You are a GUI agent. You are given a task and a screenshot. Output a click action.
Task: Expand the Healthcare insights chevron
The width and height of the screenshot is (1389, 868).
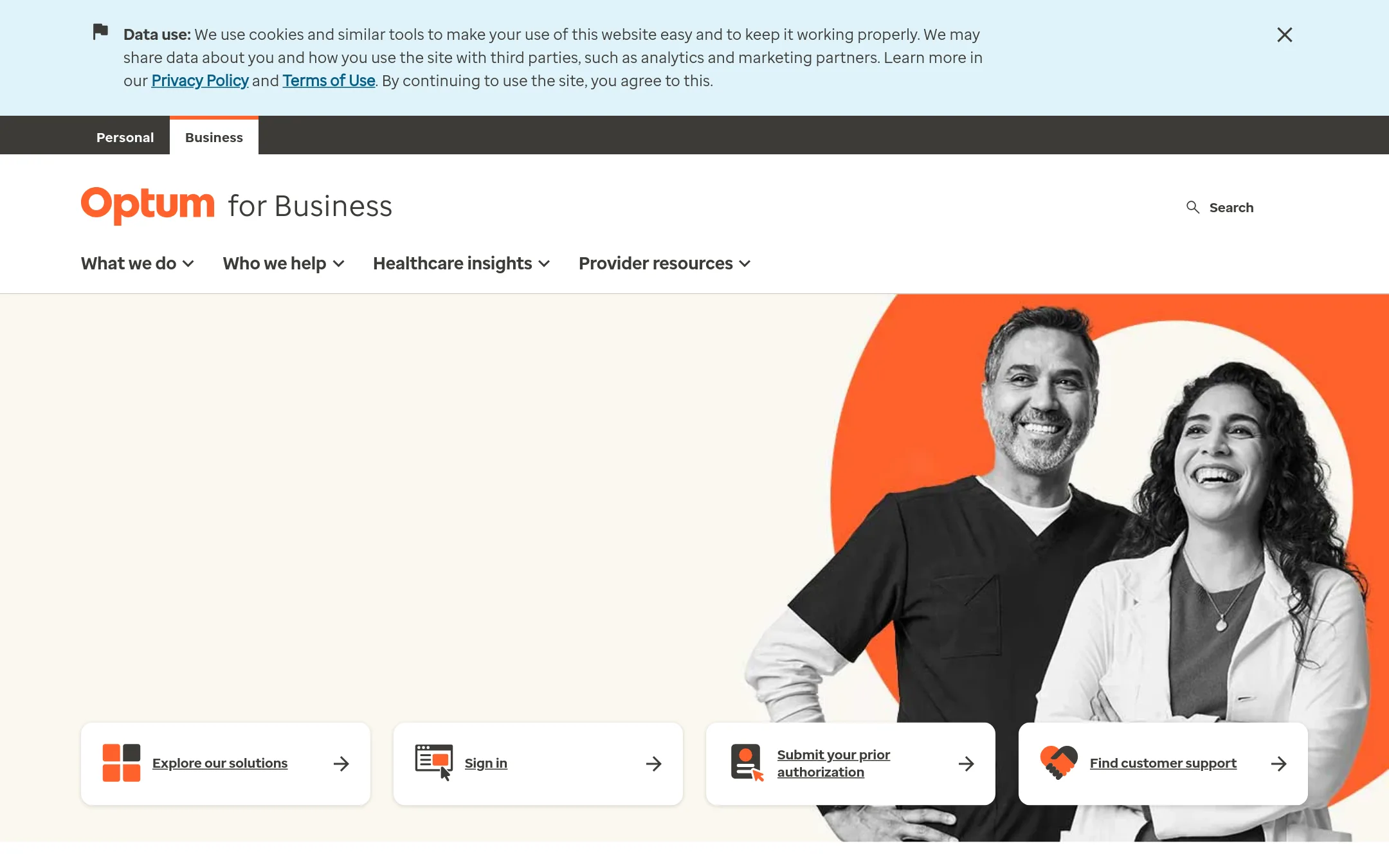pos(544,264)
